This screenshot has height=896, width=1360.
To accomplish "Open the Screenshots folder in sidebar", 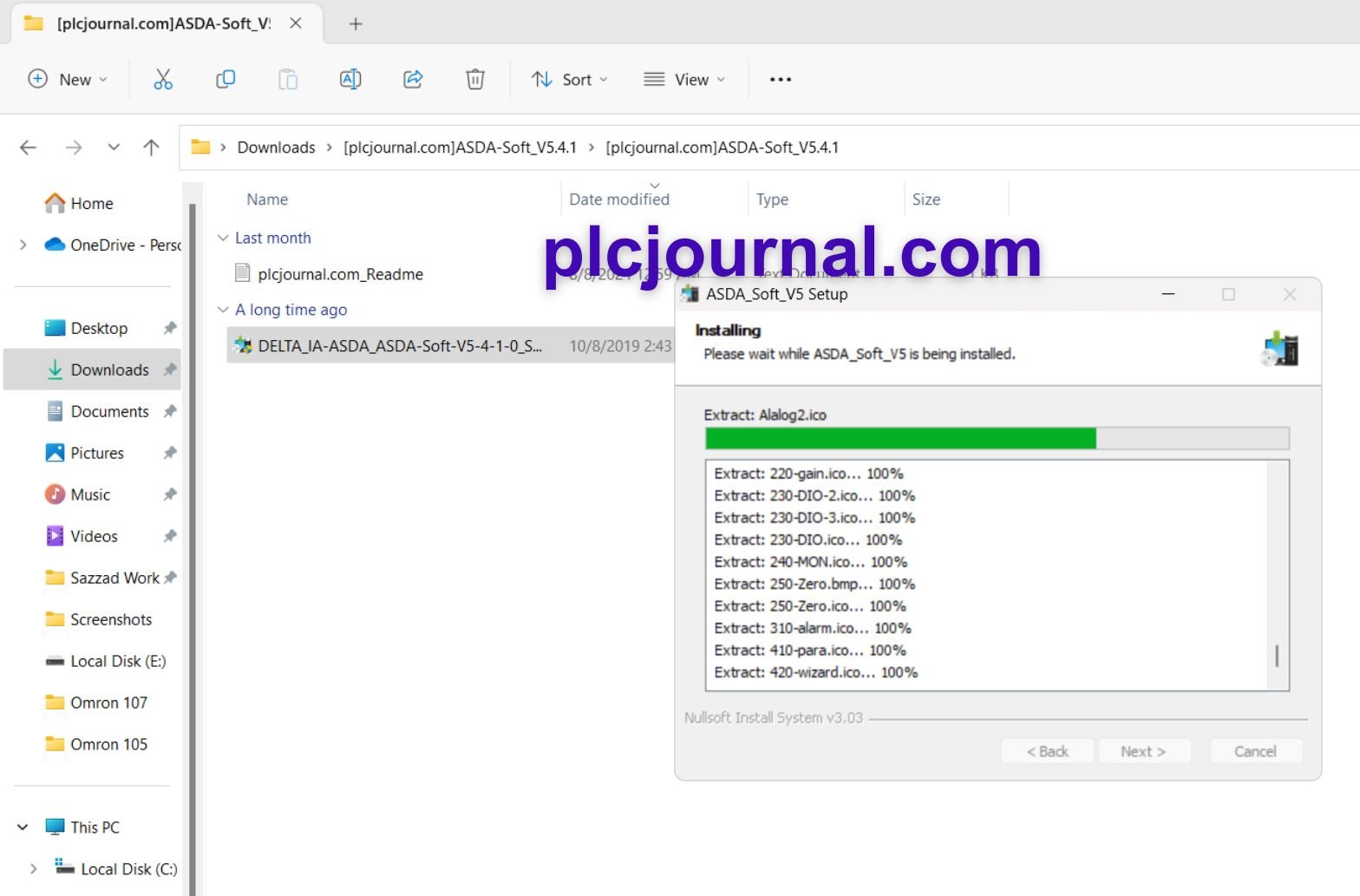I will (98, 619).
